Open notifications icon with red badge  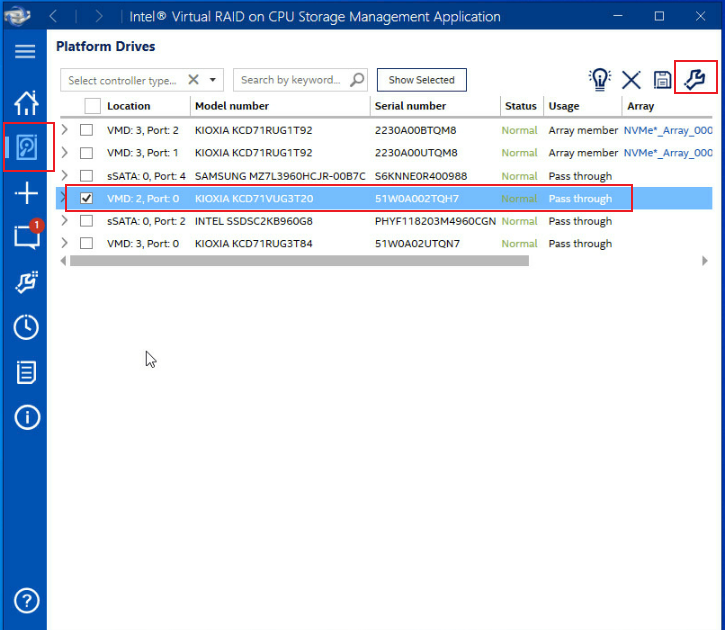(27, 236)
